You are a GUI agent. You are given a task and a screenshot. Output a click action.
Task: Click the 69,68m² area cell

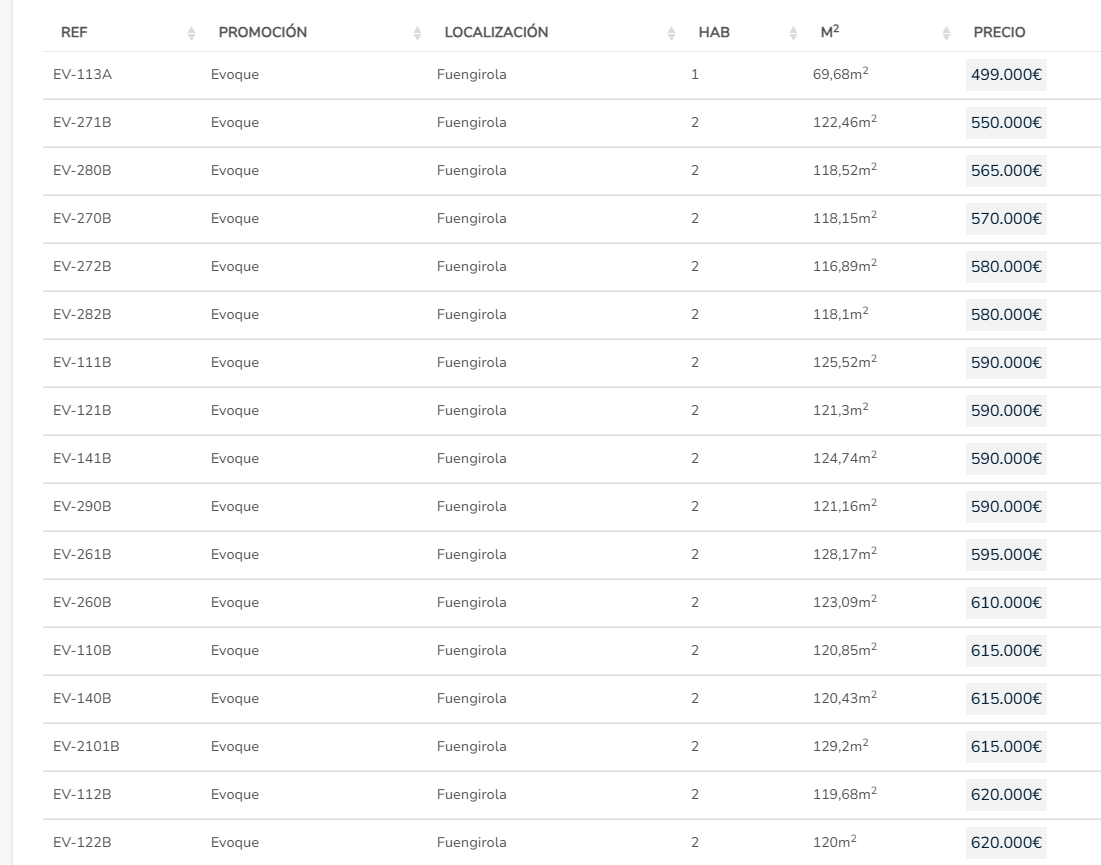(x=844, y=75)
